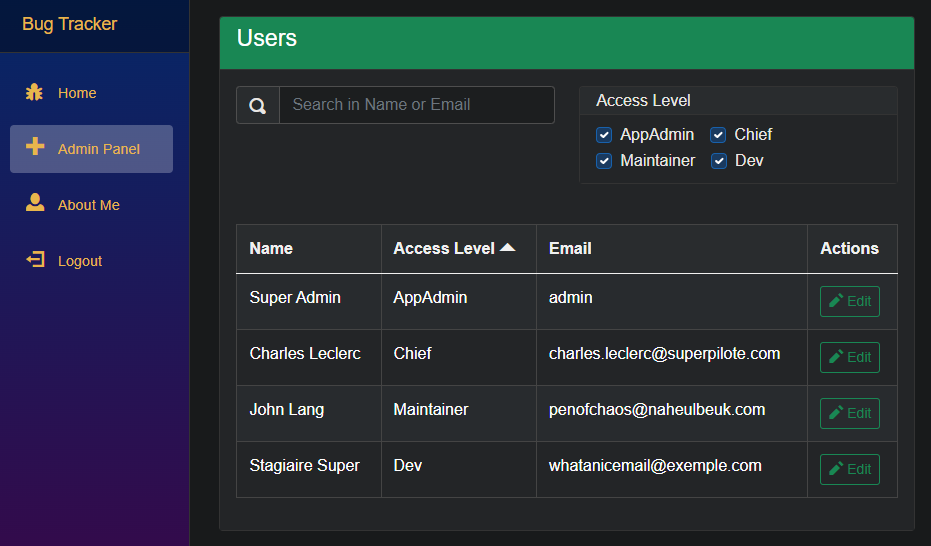The width and height of the screenshot is (931, 546).
Task: Click the plus icon beside Admin Panel
Action: [35, 146]
